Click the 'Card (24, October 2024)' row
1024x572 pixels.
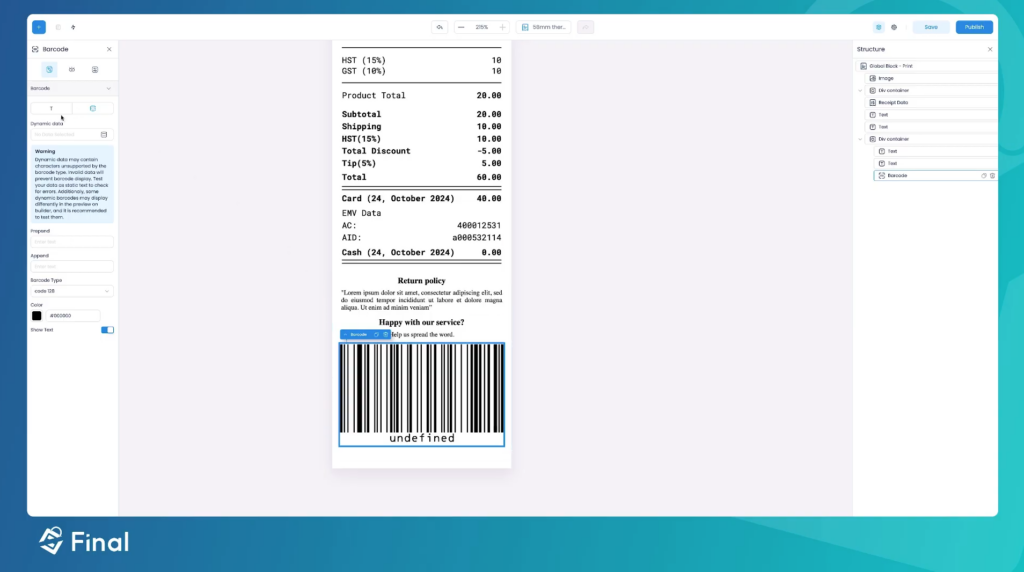point(421,199)
